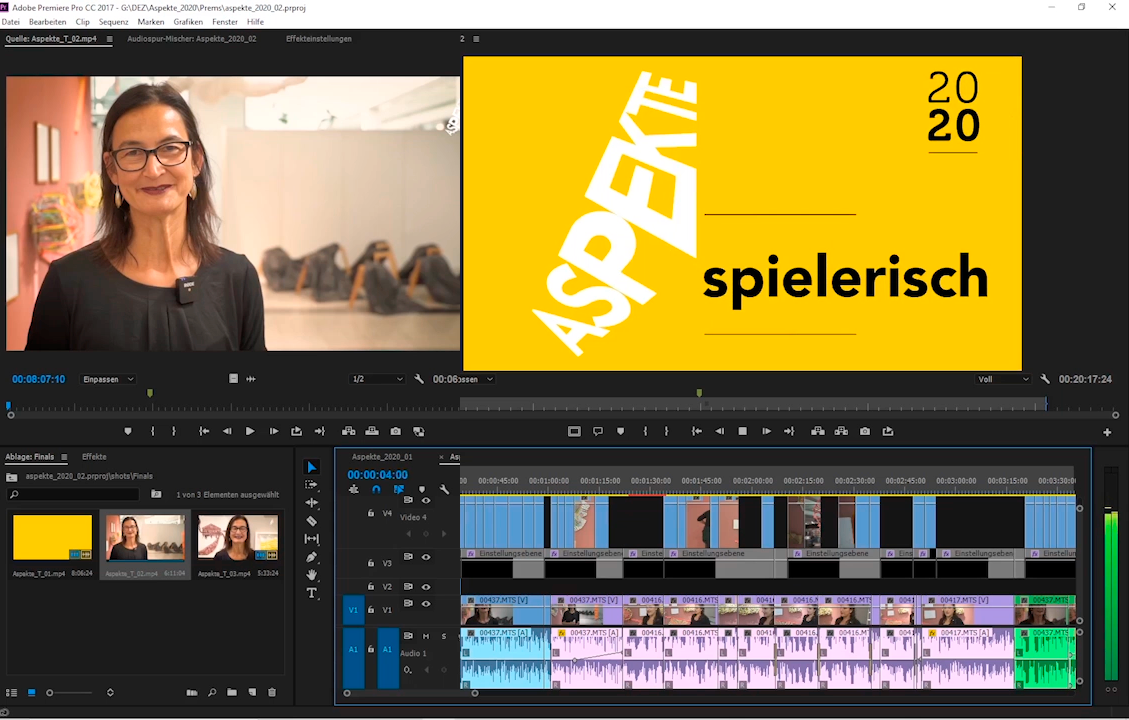Open the Bearbeiten menu
Viewport: 1129px width, 720px height.
tap(48, 22)
